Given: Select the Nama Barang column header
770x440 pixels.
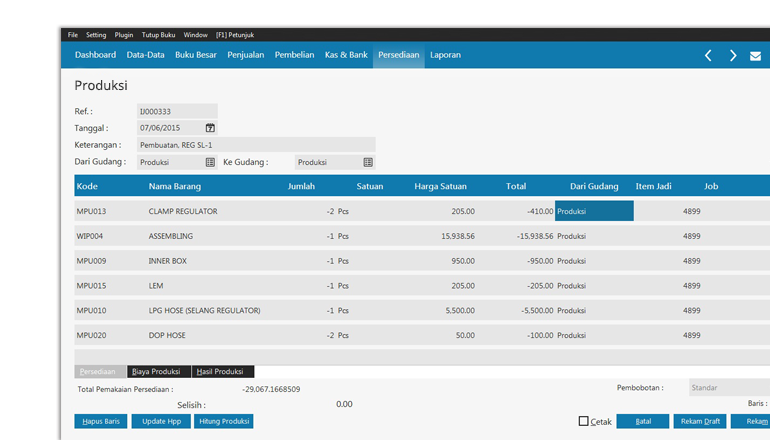Looking at the screenshot, I should click(175, 186).
